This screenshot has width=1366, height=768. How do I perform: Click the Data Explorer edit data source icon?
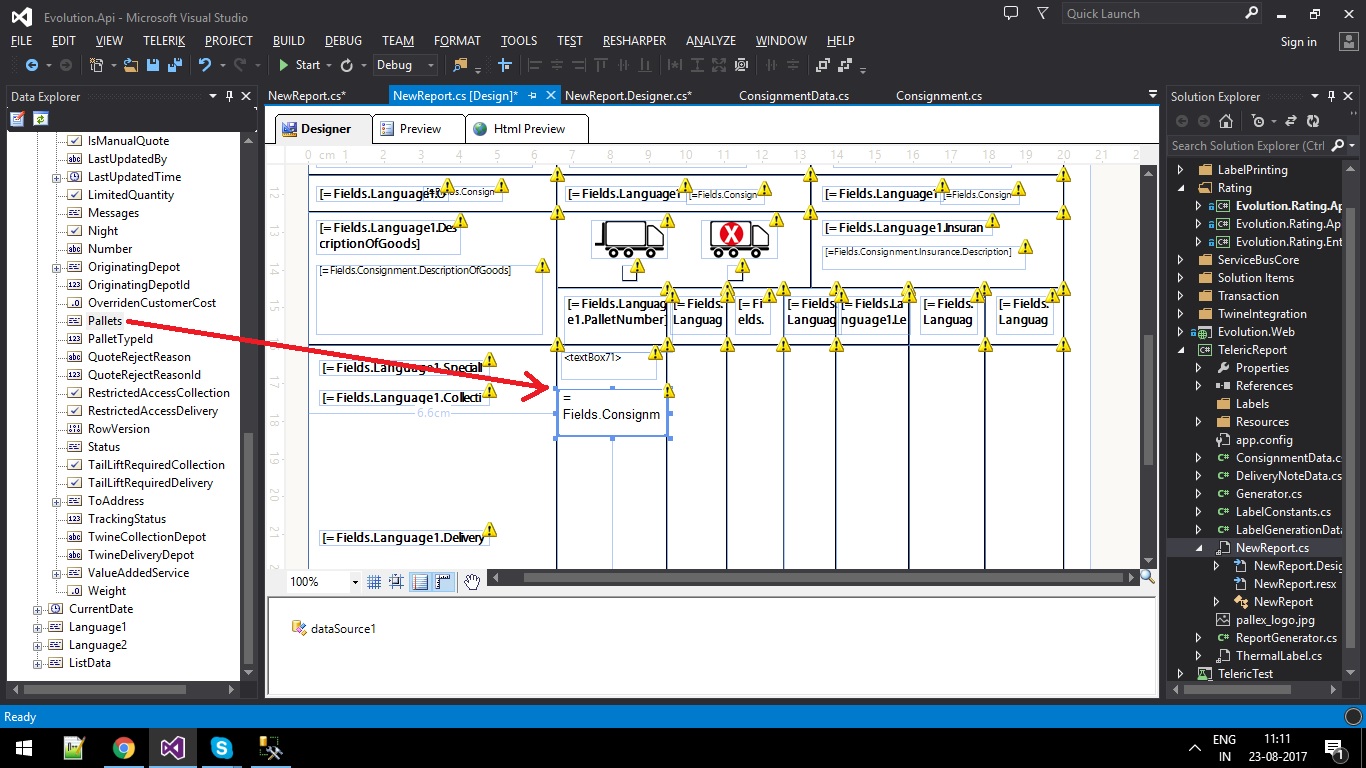point(17,118)
